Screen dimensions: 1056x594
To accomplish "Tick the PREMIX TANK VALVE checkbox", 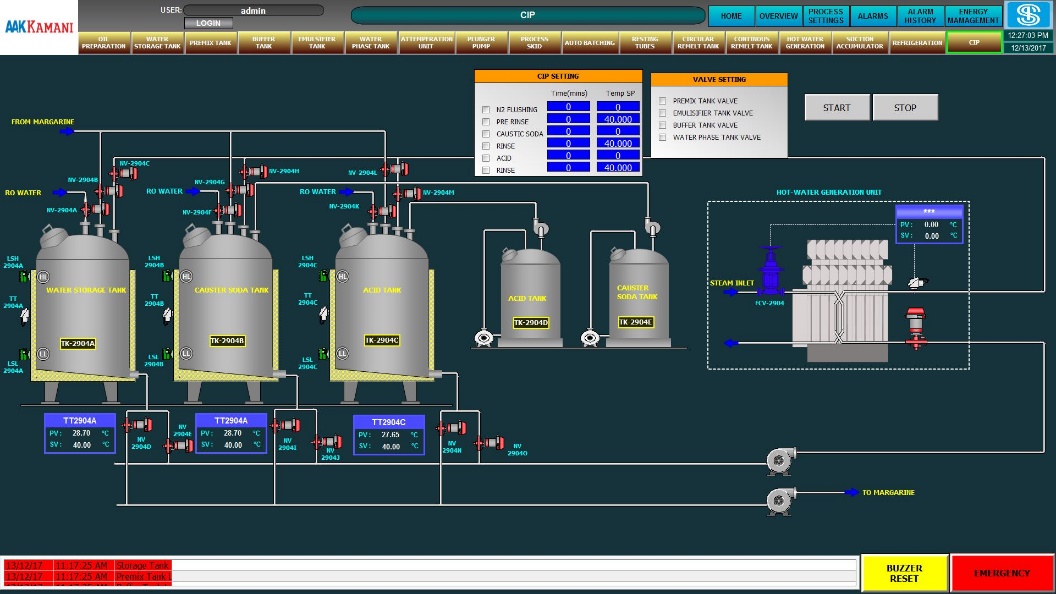I will pyautogui.click(x=663, y=101).
